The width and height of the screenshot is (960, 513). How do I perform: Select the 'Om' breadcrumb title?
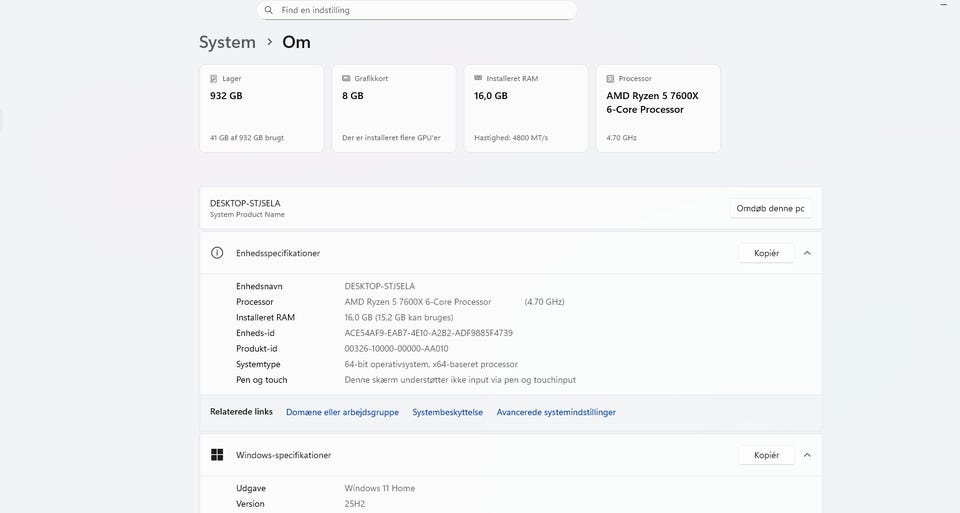click(x=296, y=42)
